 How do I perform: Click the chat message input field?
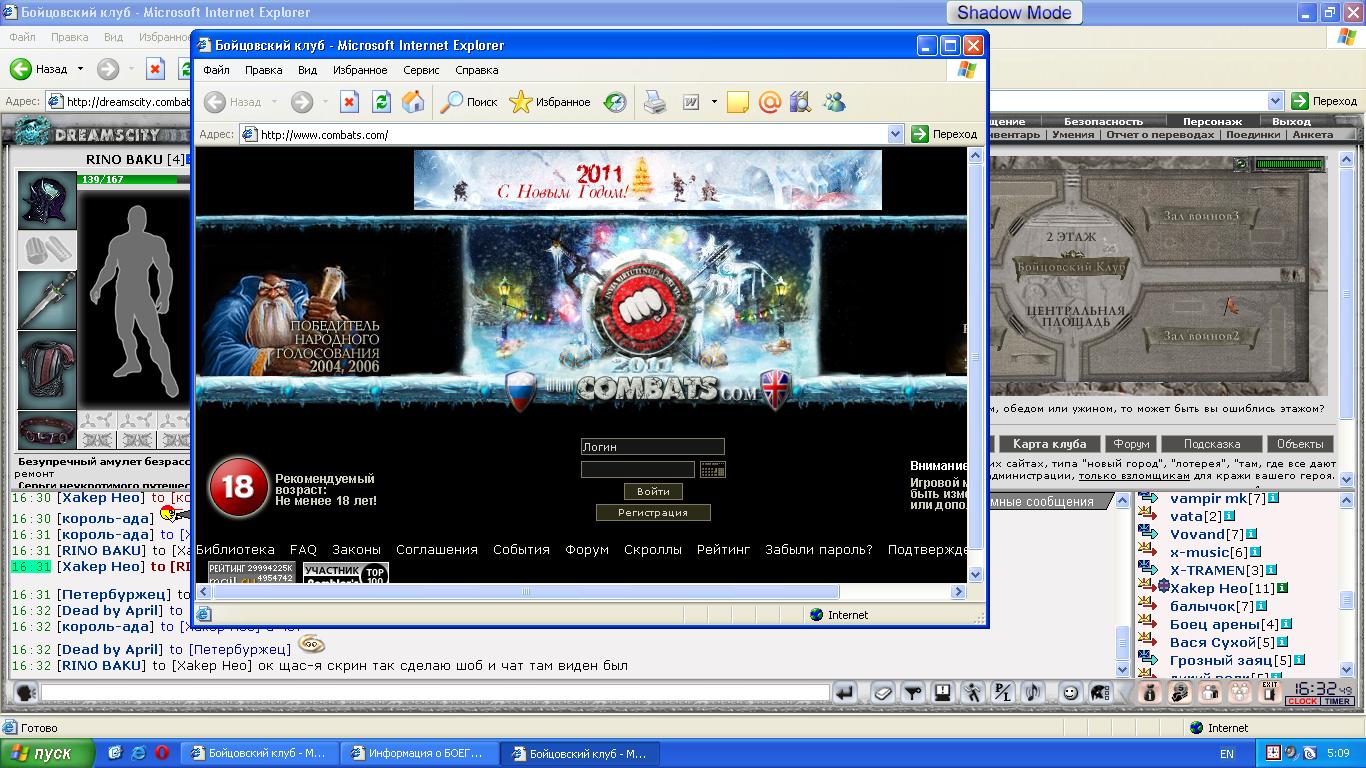435,692
